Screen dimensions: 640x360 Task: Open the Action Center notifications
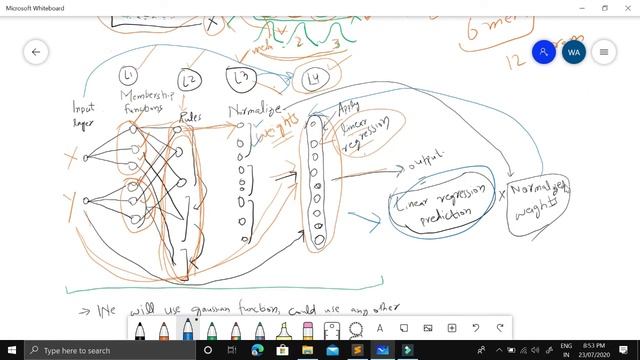[624, 350]
